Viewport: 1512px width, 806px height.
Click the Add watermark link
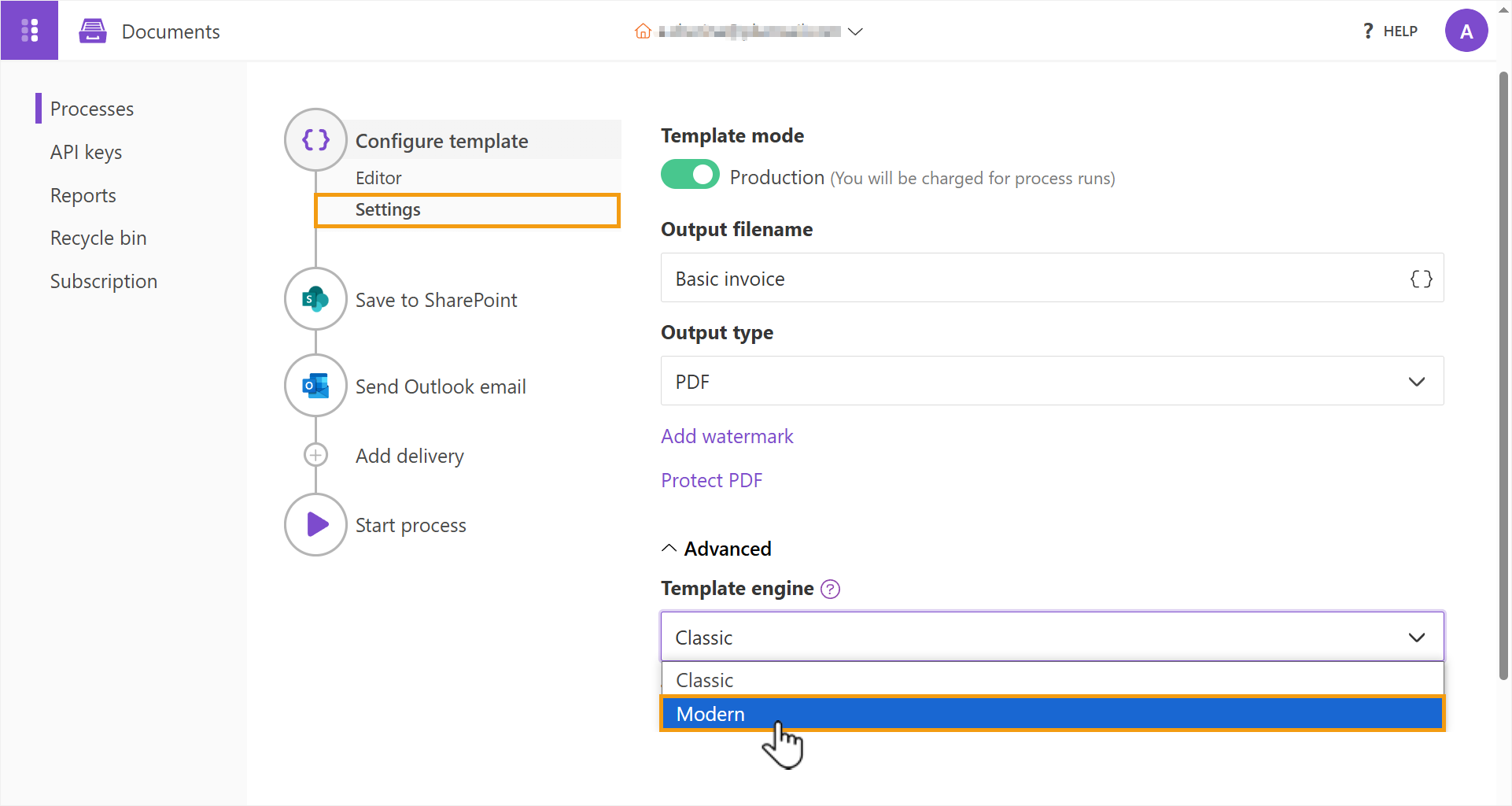pyautogui.click(x=727, y=436)
